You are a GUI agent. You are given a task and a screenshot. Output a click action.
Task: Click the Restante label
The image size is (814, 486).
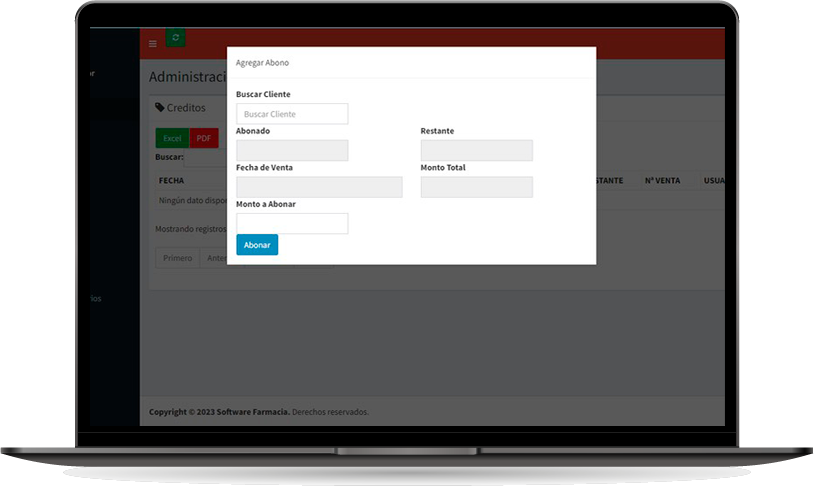(437, 131)
